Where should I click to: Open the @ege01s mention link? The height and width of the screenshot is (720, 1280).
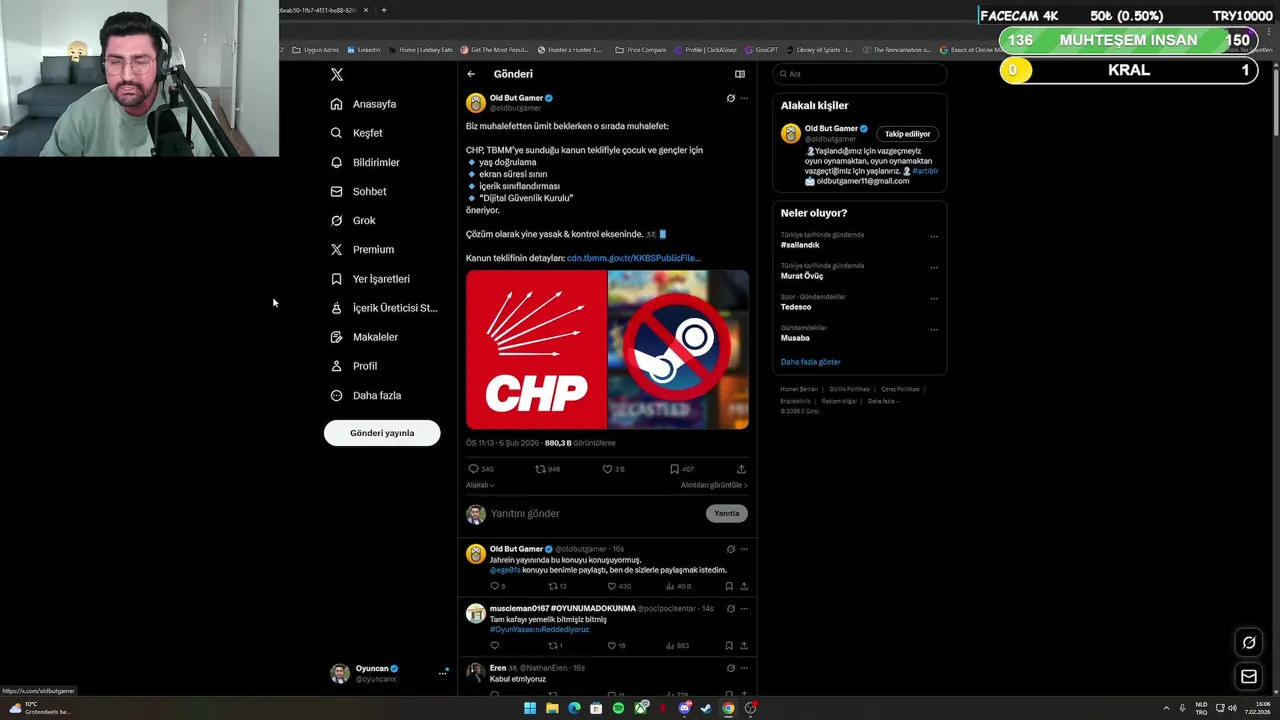[x=505, y=570]
